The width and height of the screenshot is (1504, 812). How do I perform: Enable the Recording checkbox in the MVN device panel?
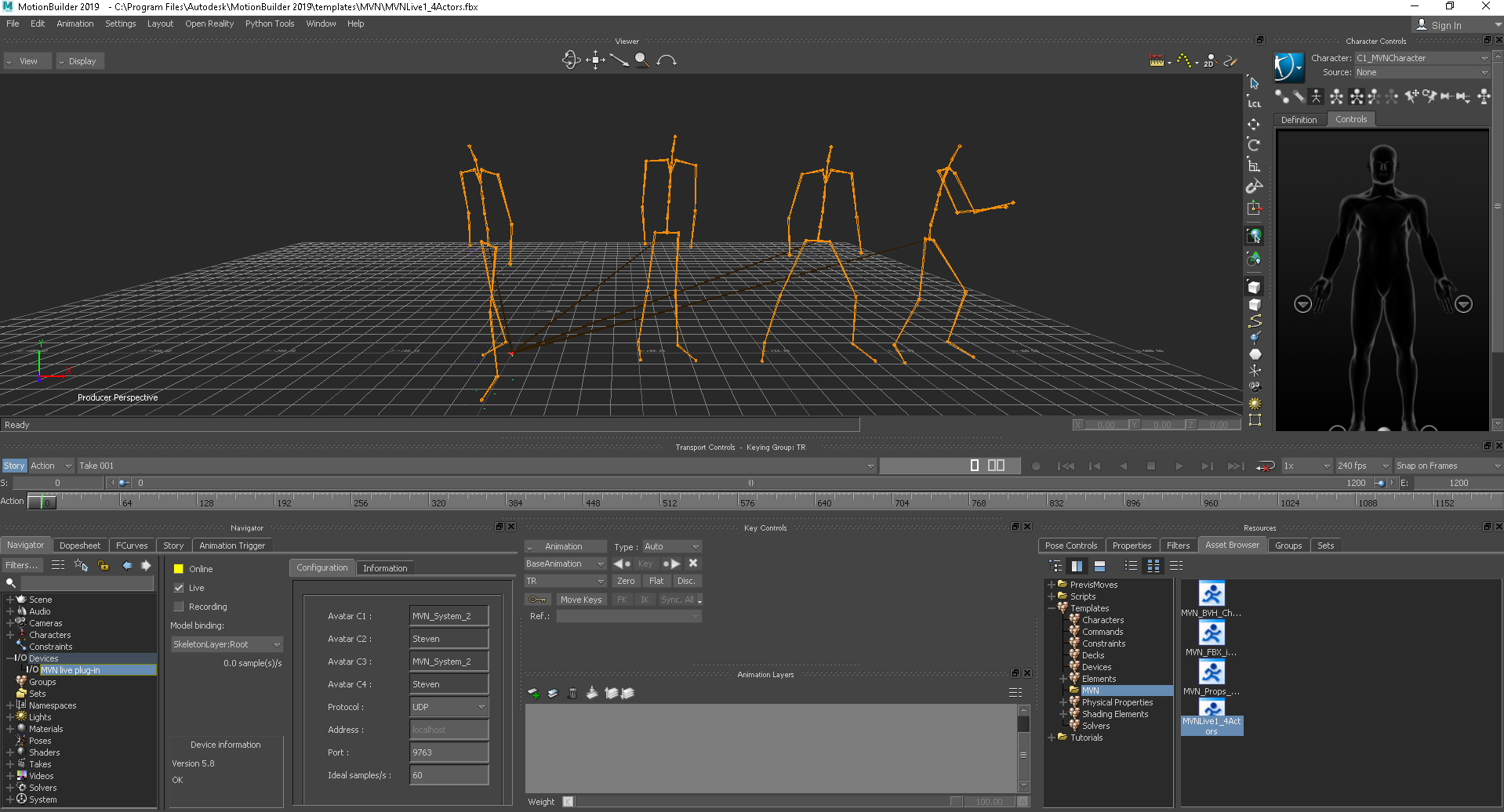[180, 606]
